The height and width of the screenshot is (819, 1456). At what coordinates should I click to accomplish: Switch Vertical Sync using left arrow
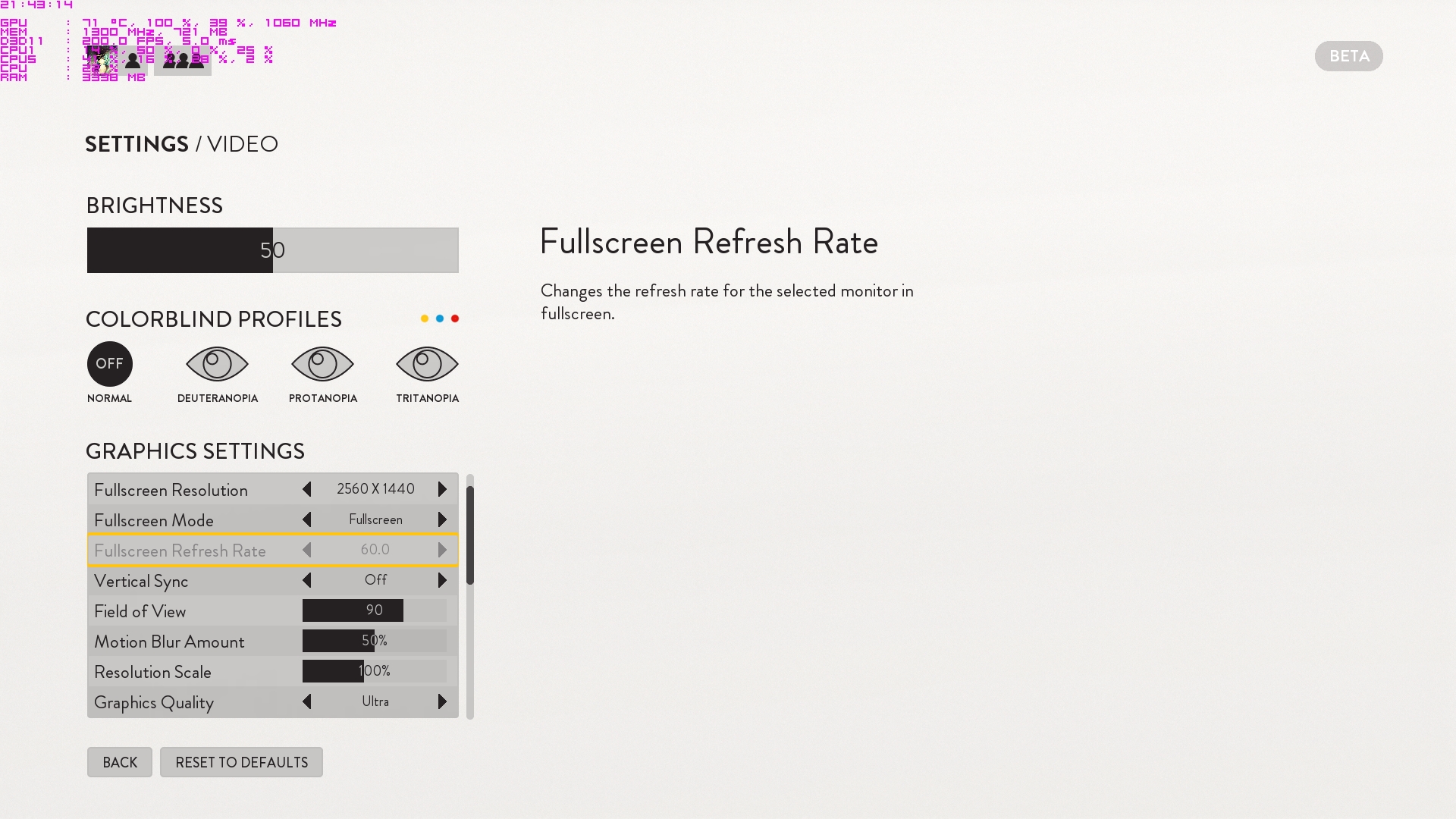[x=307, y=581]
